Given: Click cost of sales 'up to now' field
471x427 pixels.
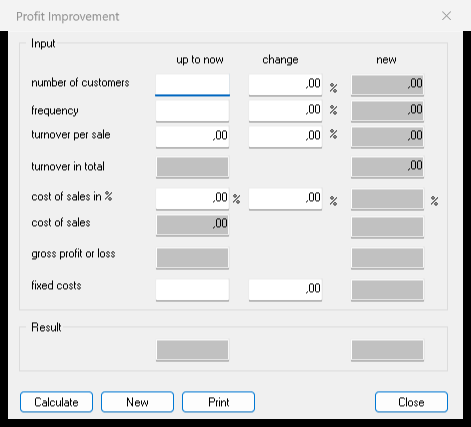Looking at the screenshot, I should pyautogui.click(x=192, y=226).
